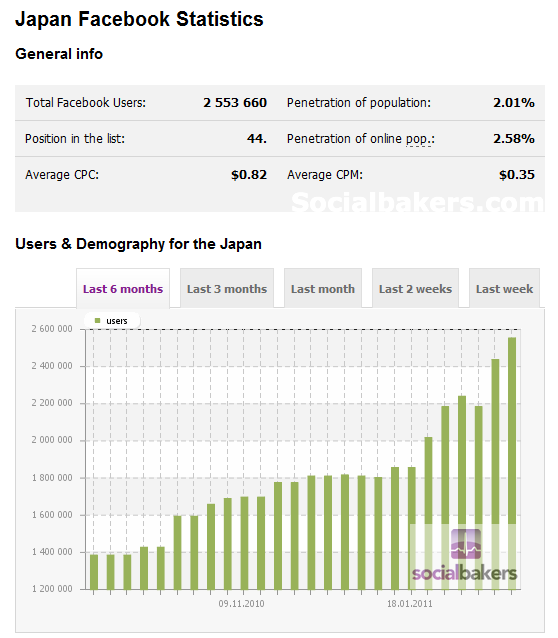Select the 2 553 660 total users value

pos(235,103)
